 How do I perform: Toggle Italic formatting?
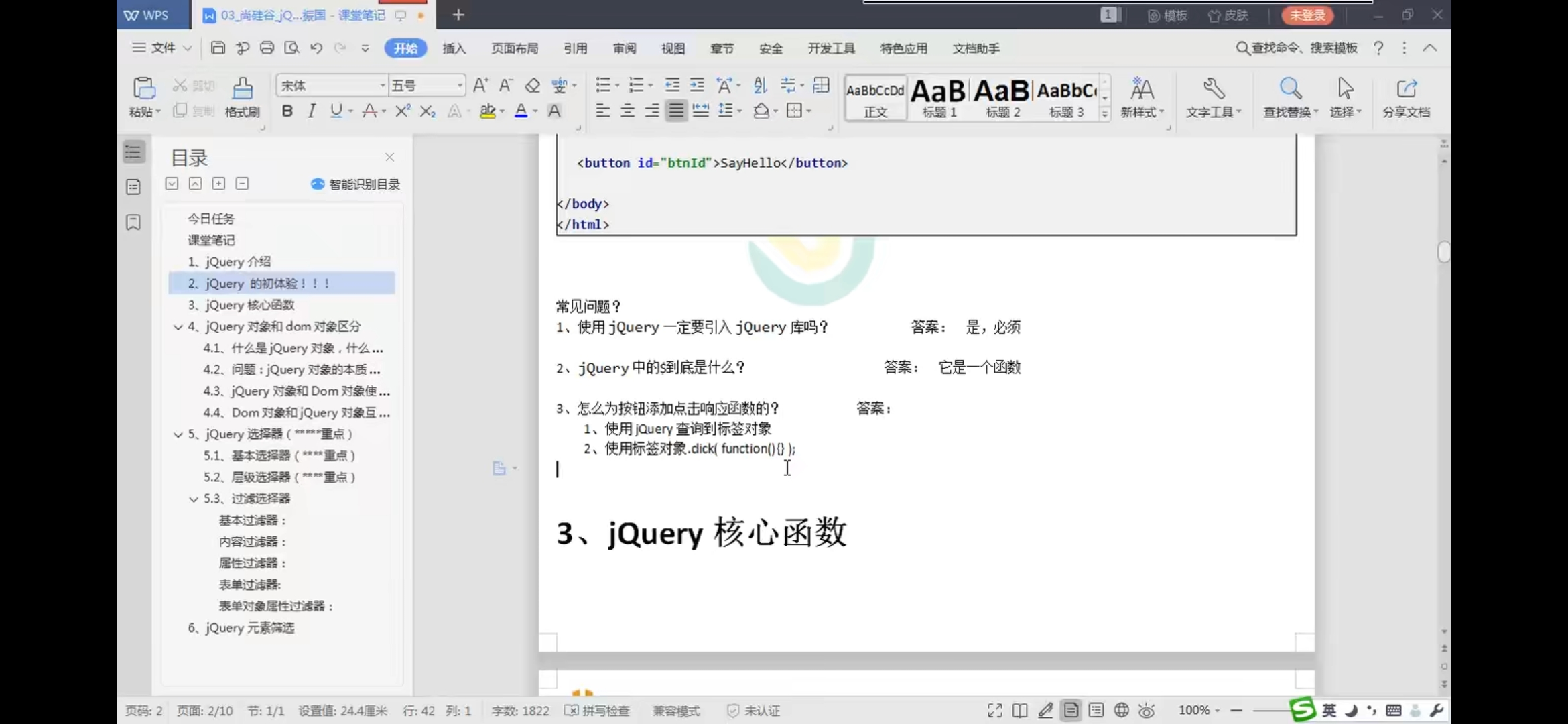pyautogui.click(x=312, y=111)
